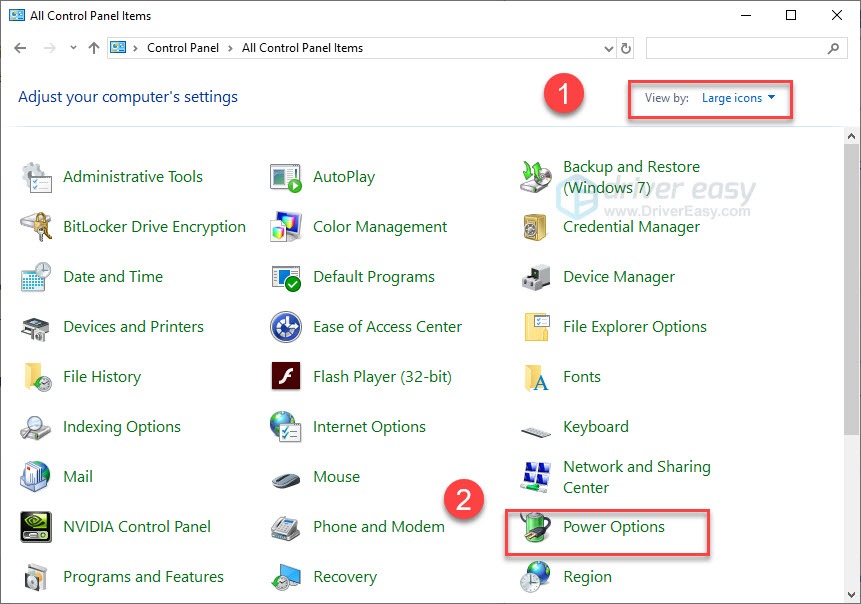Click the Default Programs link
The image size is (861, 604).
click(x=374, y=277)
